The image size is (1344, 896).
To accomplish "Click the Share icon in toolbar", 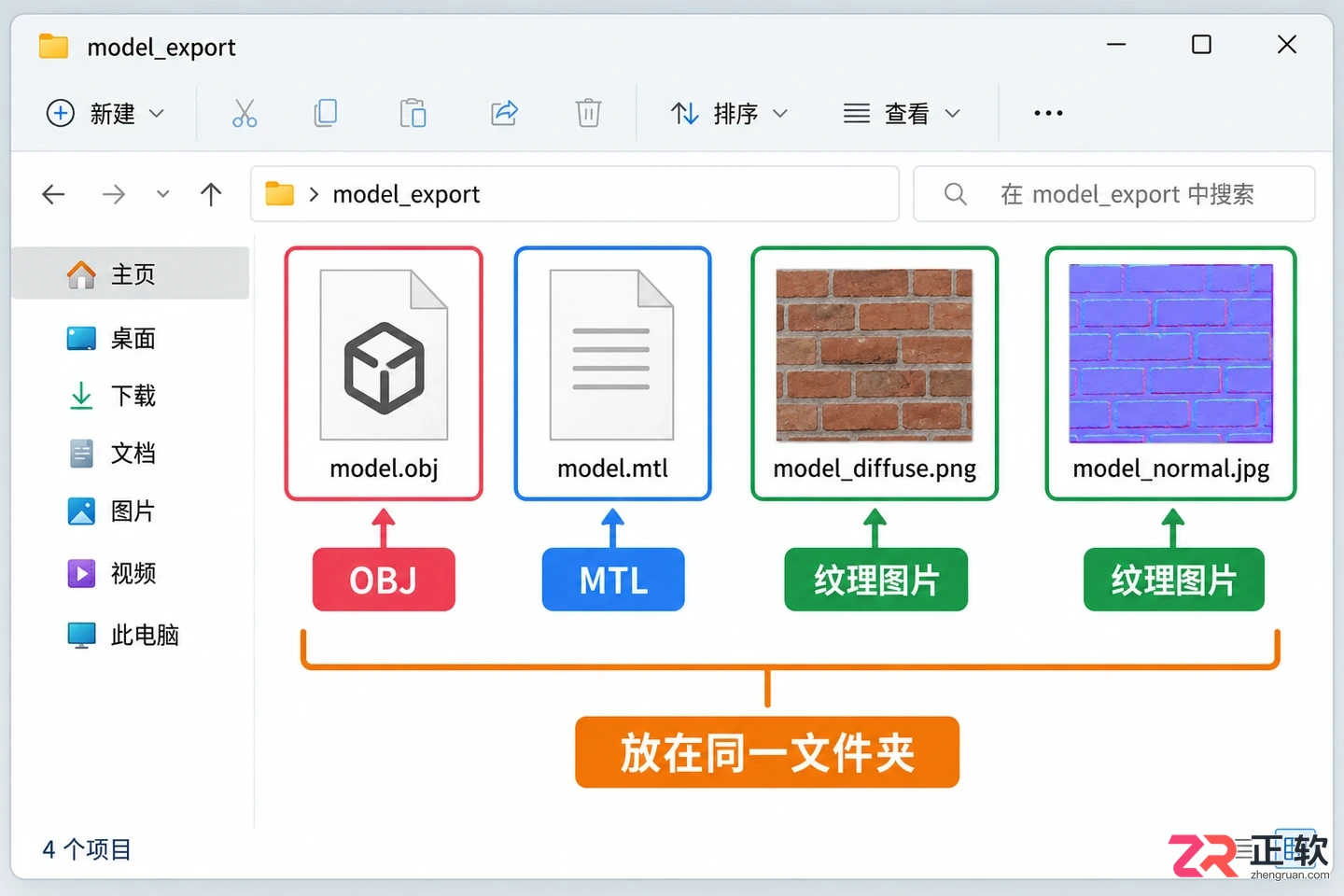I will pos(504,114).
